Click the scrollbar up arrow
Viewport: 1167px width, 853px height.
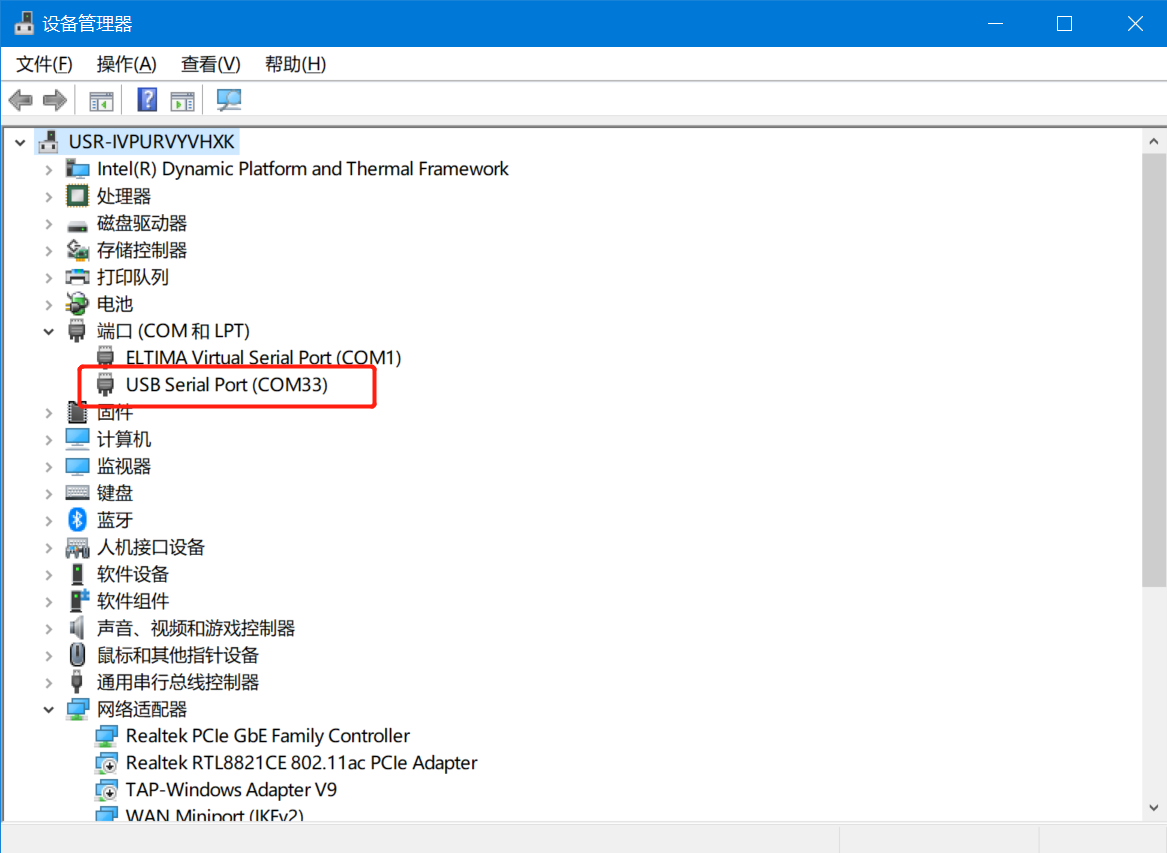click(1154, 141)
